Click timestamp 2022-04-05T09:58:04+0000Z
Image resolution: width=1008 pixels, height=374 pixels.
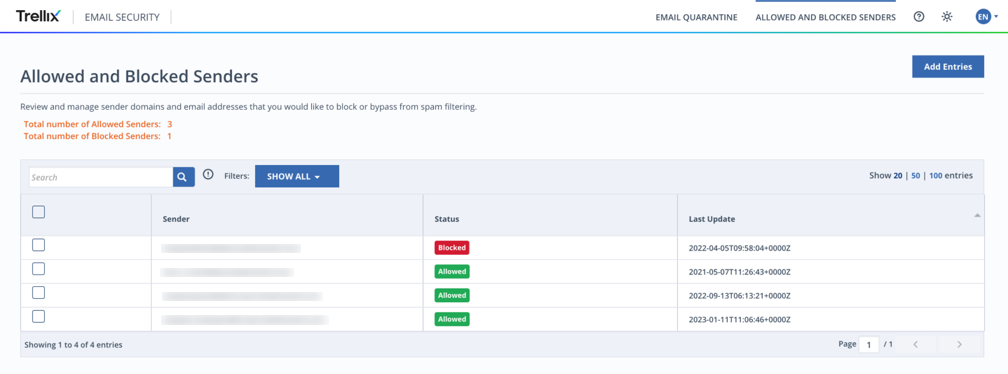click(x=739, y=248)
